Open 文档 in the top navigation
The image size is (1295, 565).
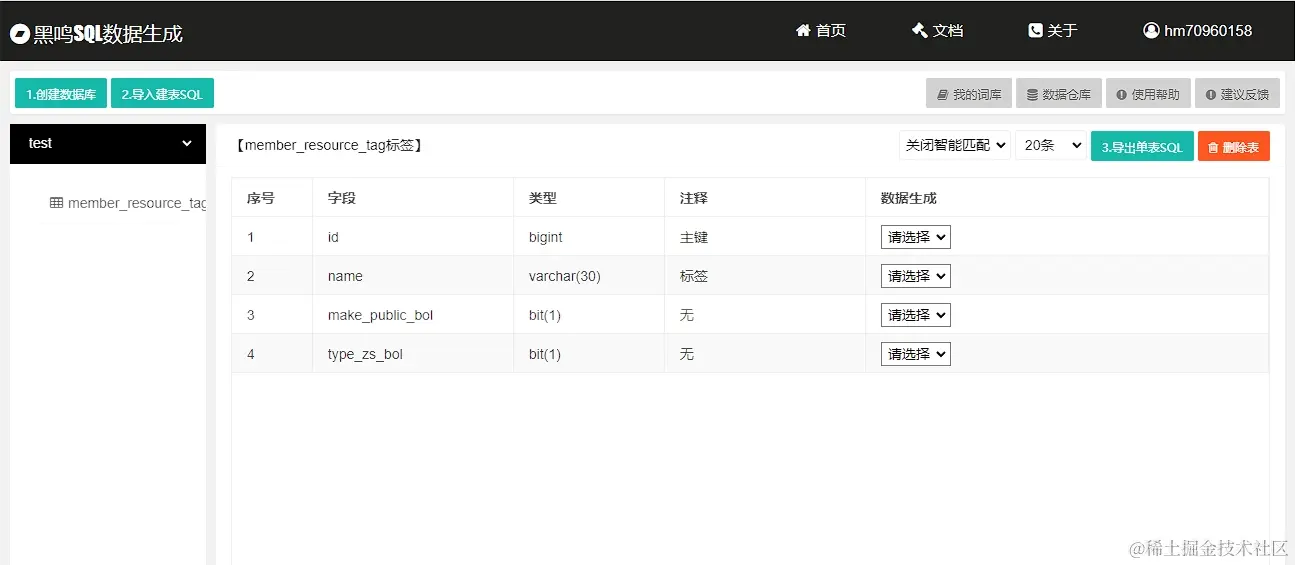pos(938,31)
